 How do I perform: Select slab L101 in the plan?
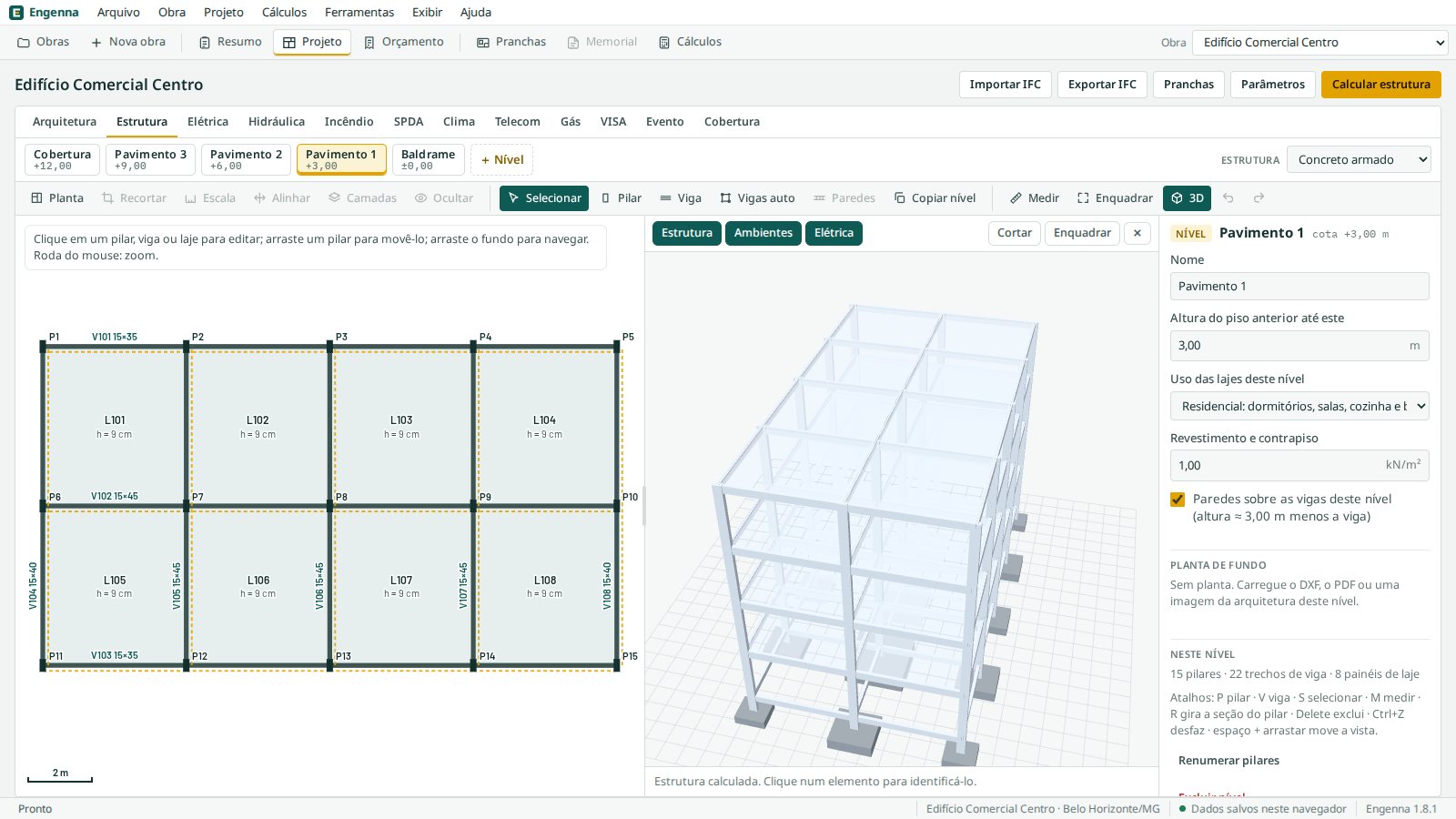coord(115,427)
